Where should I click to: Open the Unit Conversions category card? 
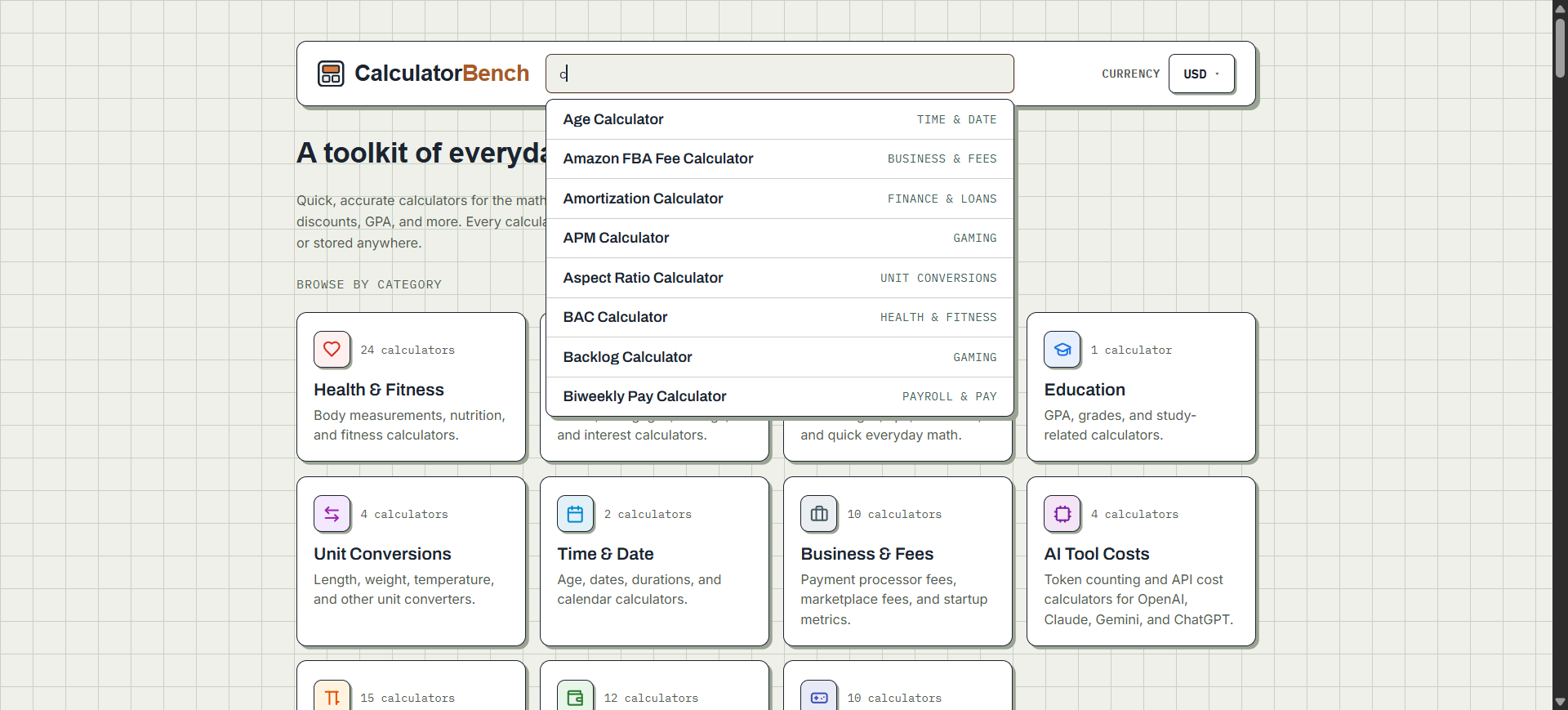[x=411, y=561]
